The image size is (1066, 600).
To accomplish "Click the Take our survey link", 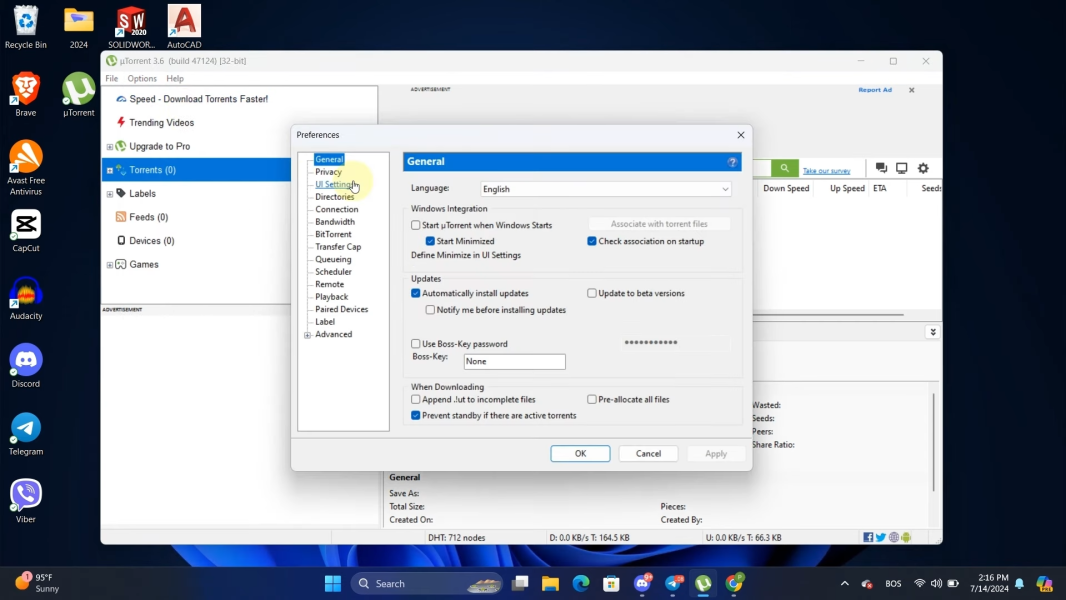I will click(x=826, y=171).
